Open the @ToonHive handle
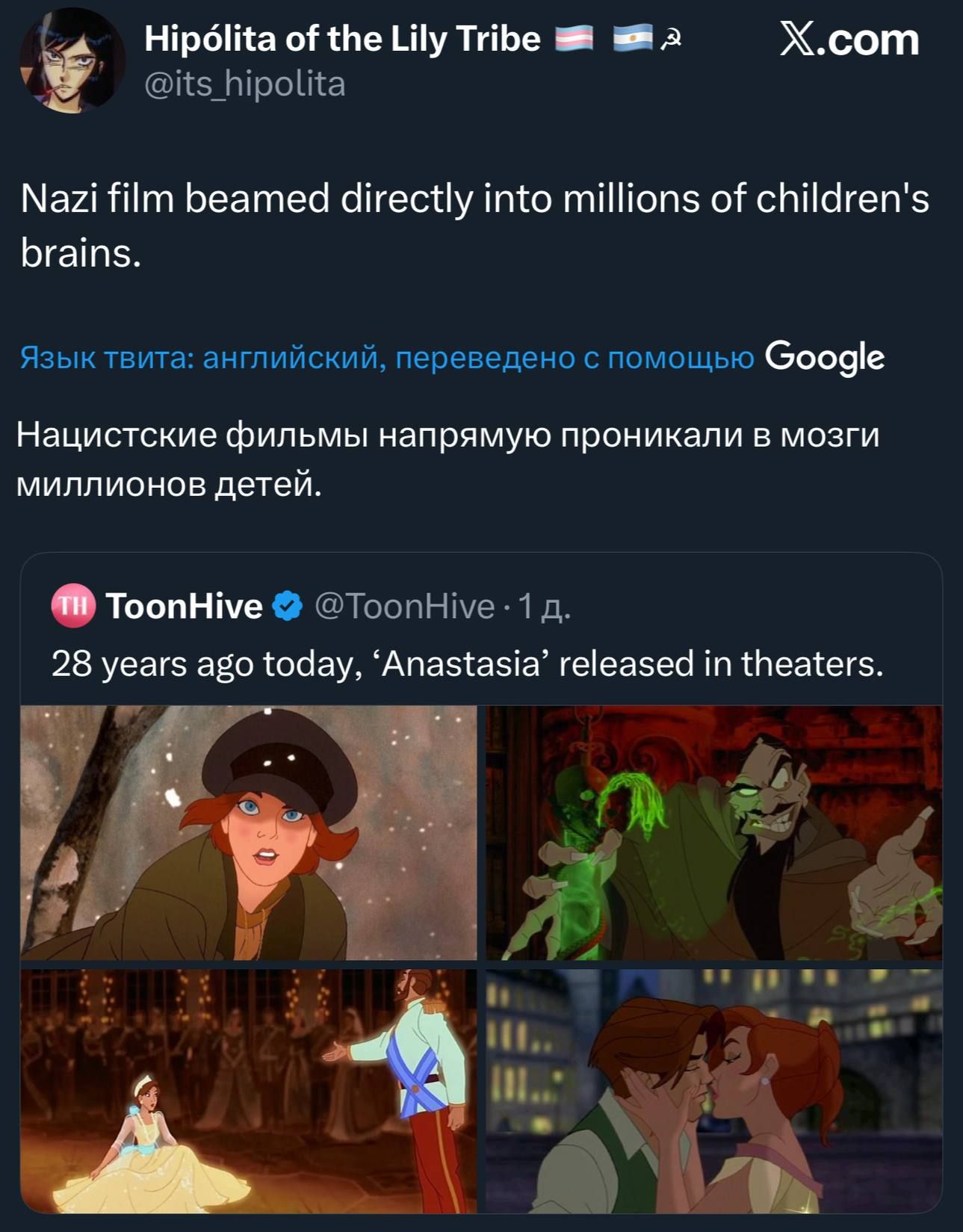Image resolution: width=963 pixels, height=1232 pixels. [x=405, y=606]
